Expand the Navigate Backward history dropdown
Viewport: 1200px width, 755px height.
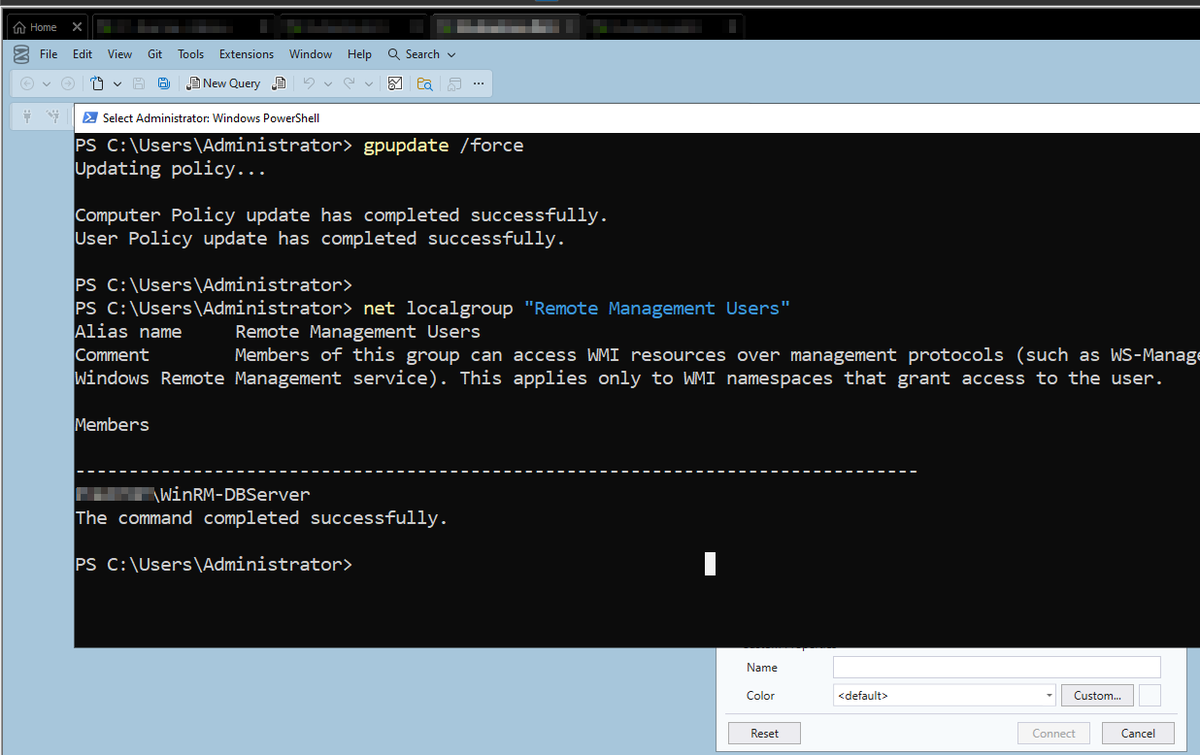click(x=46, y=83)
